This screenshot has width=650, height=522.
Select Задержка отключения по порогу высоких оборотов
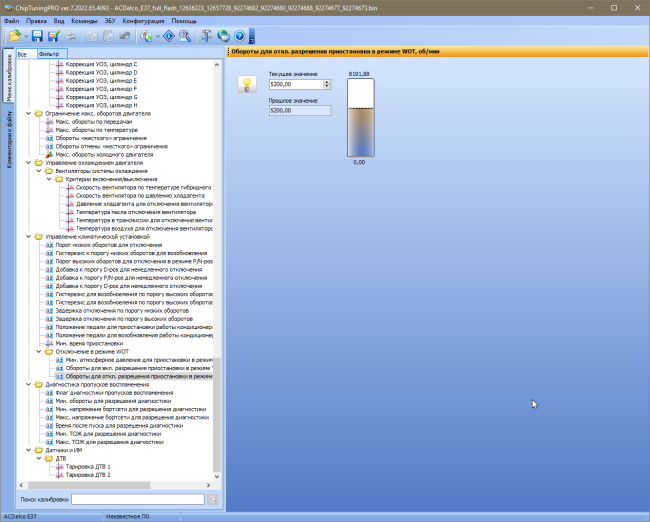coord(124,319)
